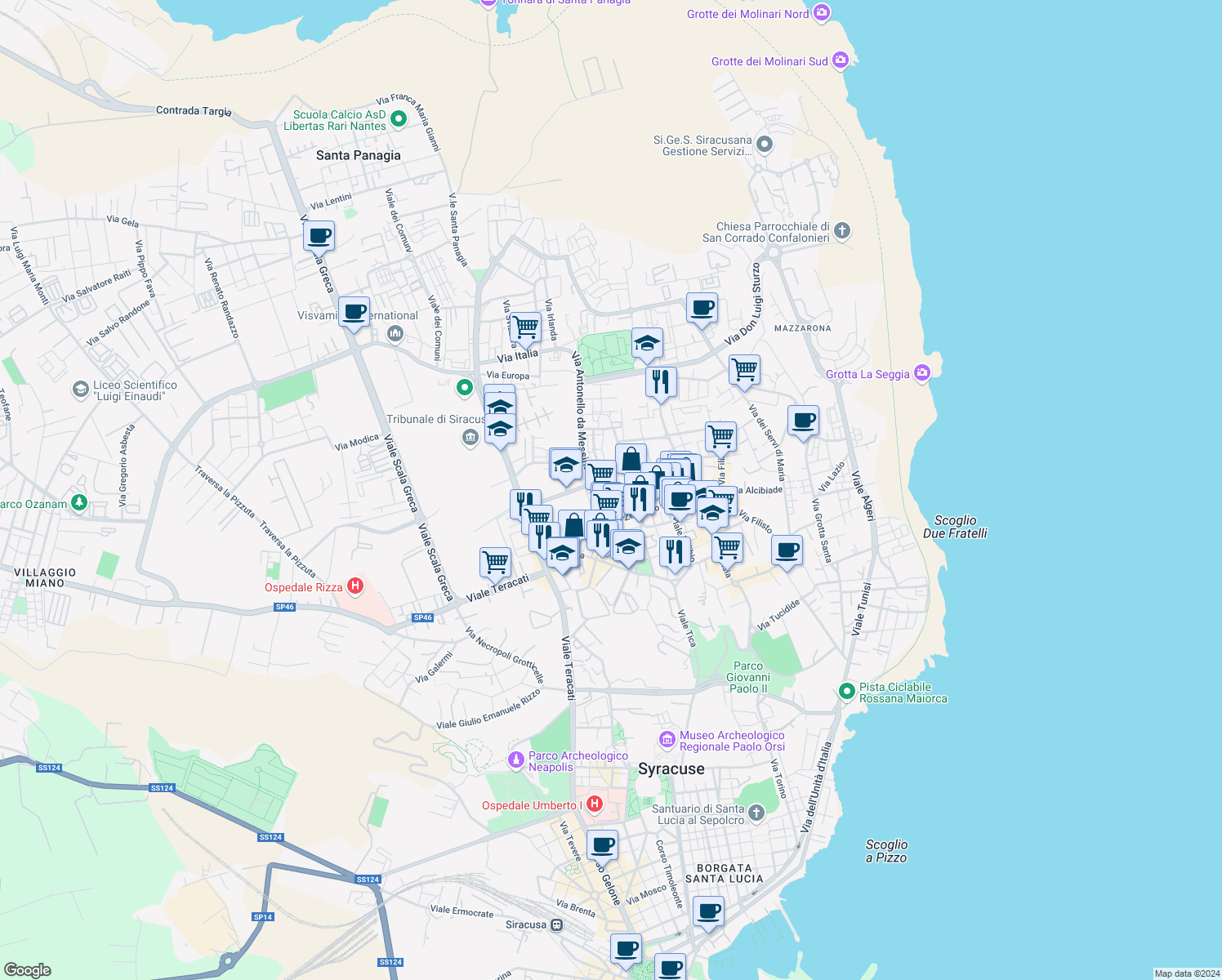Click the Grotta La Seggia marker near the coast
Viewport: 1222px width, 980px height.
point(922,372)
